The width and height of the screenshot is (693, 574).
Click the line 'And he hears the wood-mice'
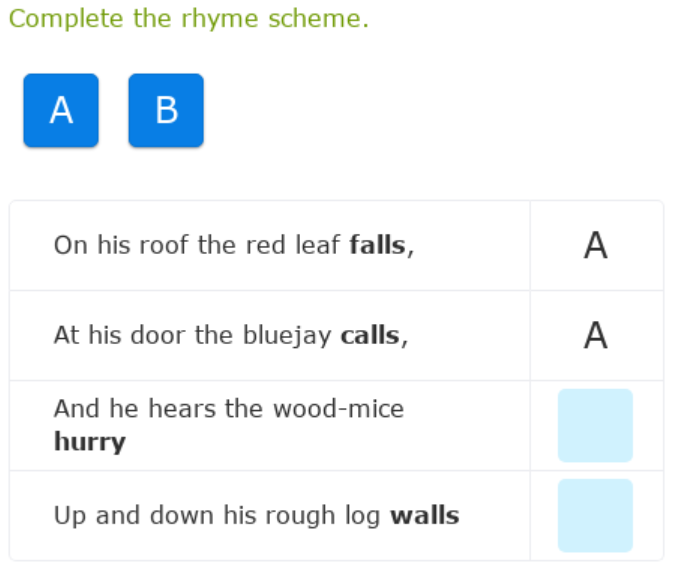point(228,408)
